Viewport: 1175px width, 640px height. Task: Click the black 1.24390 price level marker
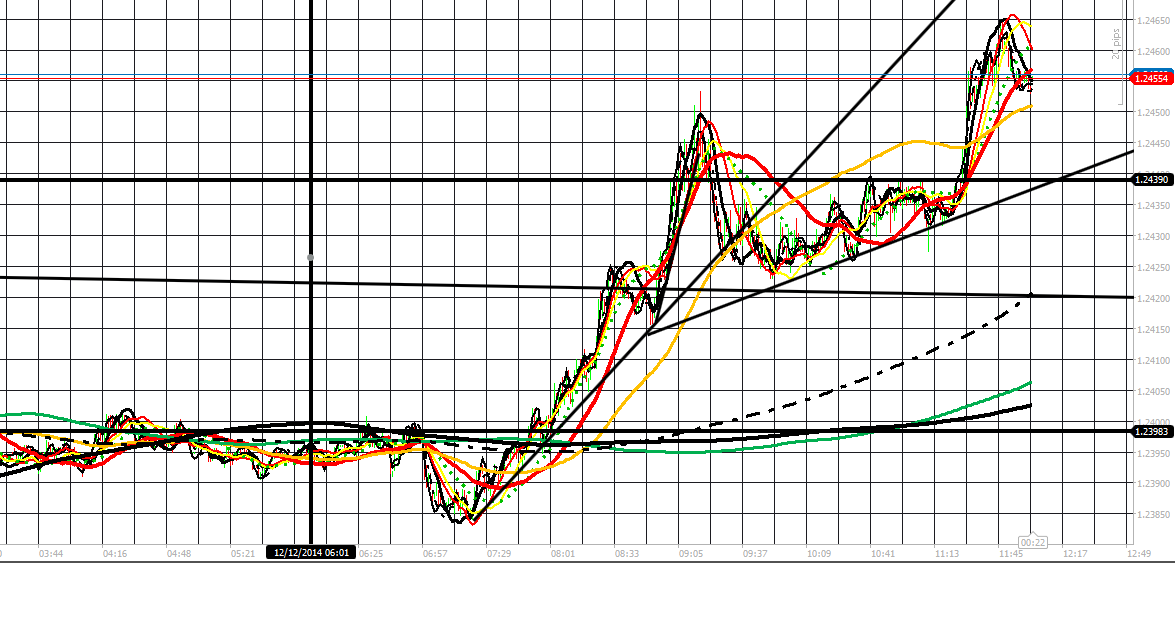1152,178
